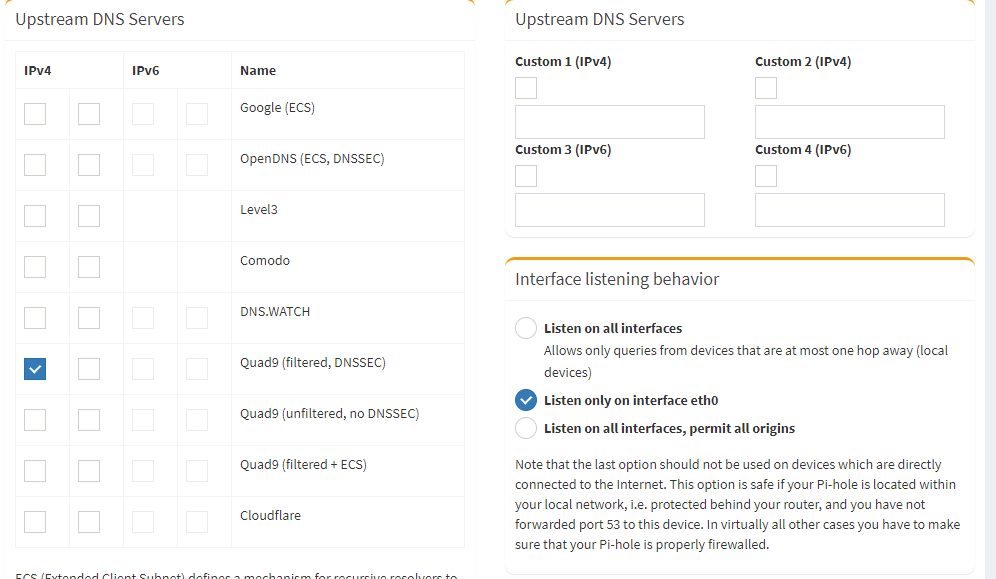Enable second IPv4 checkbox for Cloudflare

coord(89,522)
